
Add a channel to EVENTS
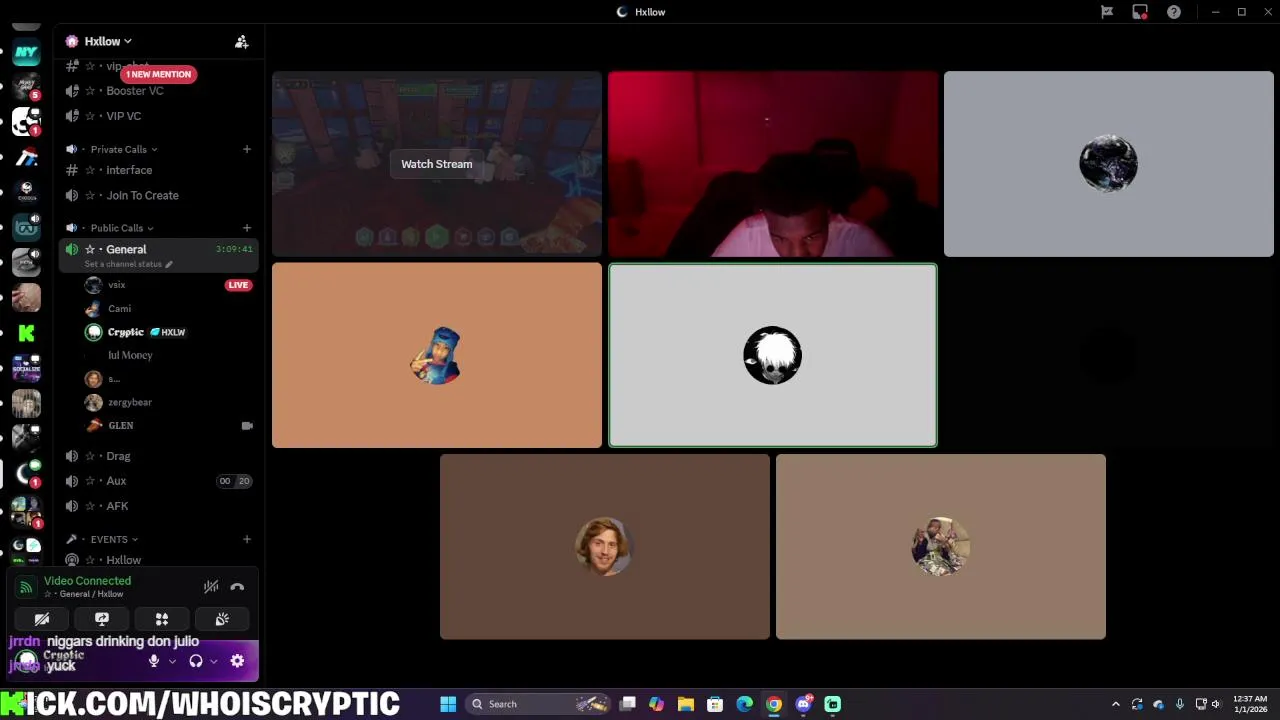[x=246, y=539]
